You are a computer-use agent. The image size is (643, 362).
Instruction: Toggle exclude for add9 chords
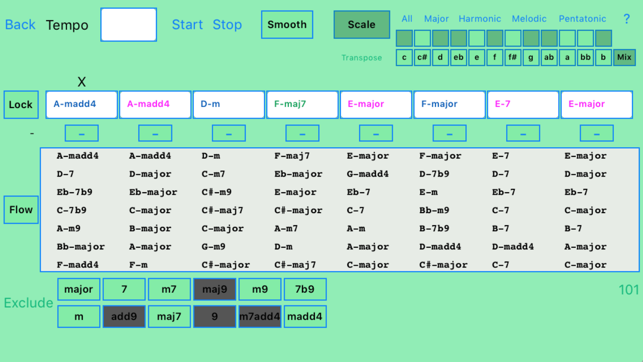124,316
